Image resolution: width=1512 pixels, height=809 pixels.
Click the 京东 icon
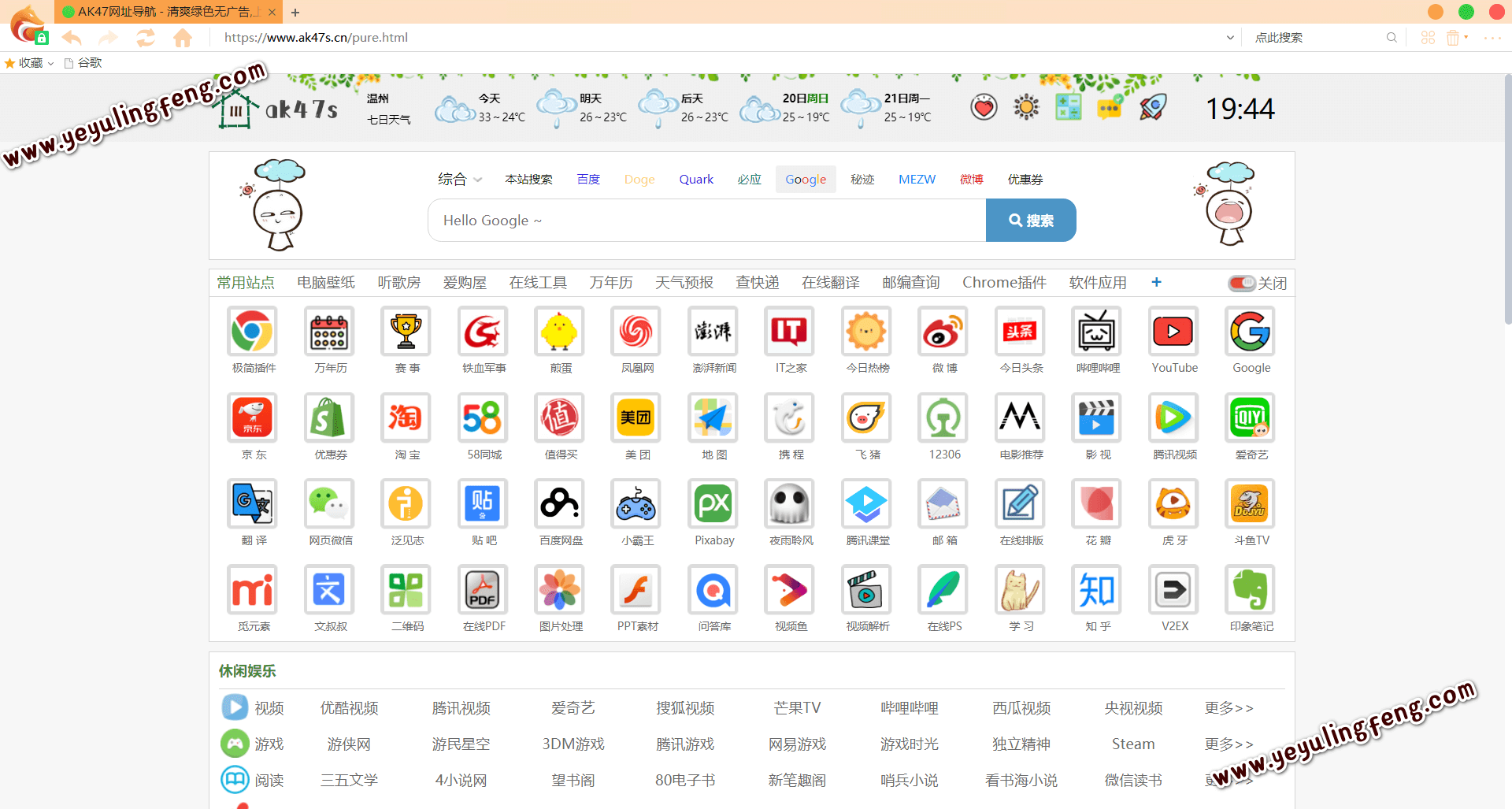point(252,417)
